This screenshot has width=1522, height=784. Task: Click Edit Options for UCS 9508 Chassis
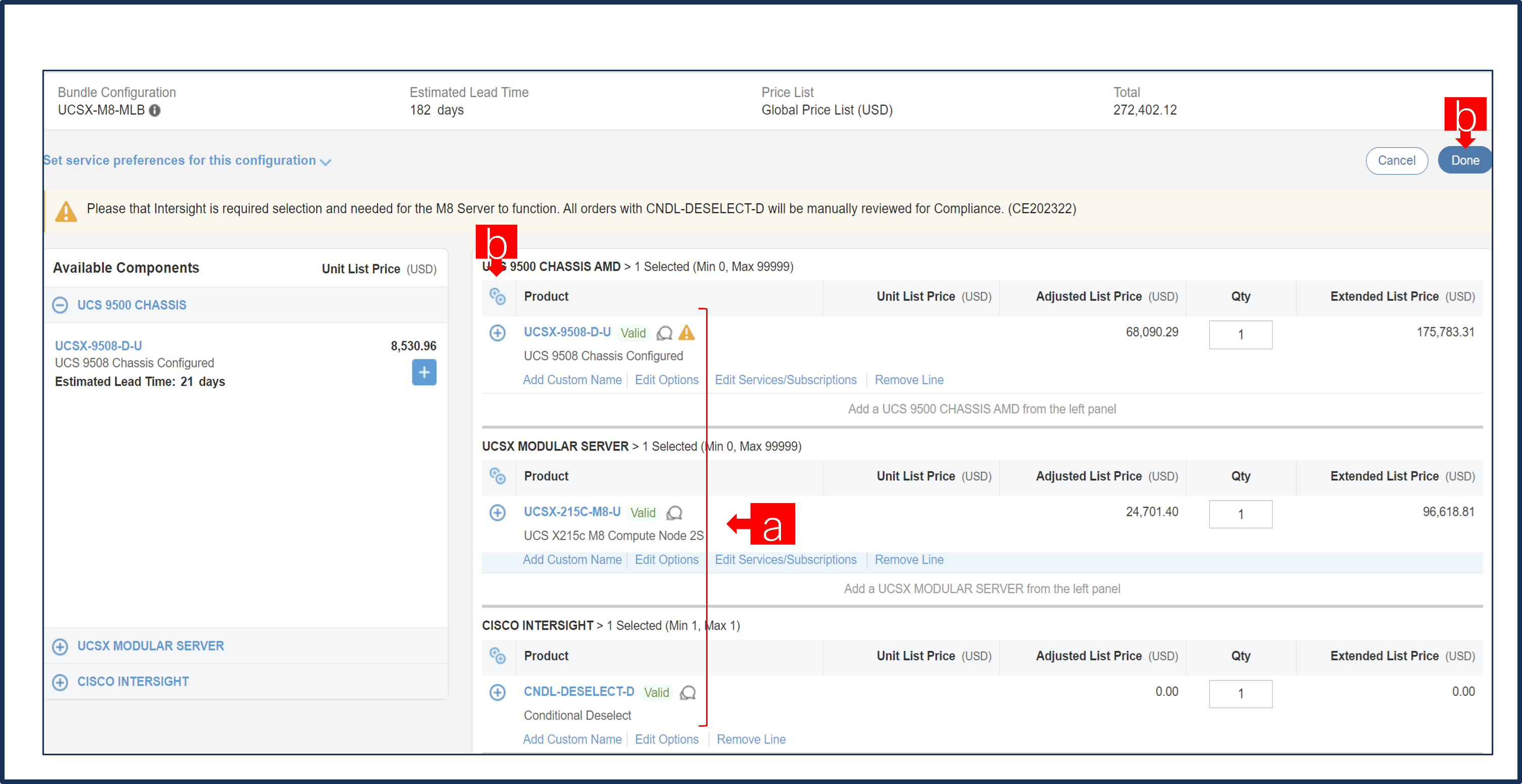667,380
